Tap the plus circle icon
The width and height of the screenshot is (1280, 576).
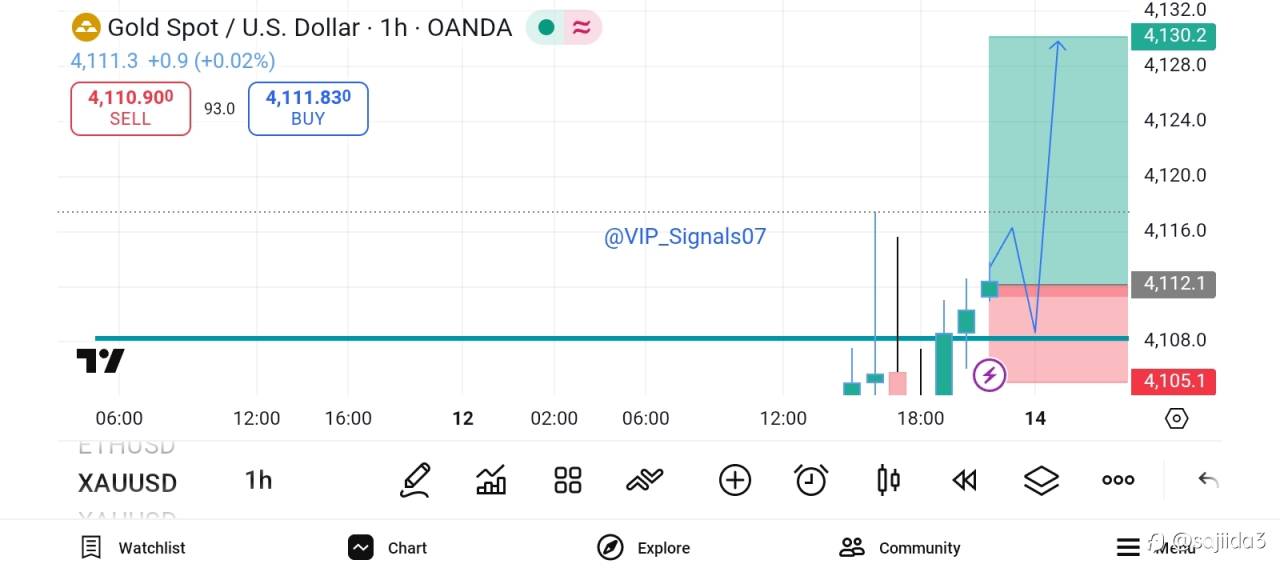coord(735,481)
